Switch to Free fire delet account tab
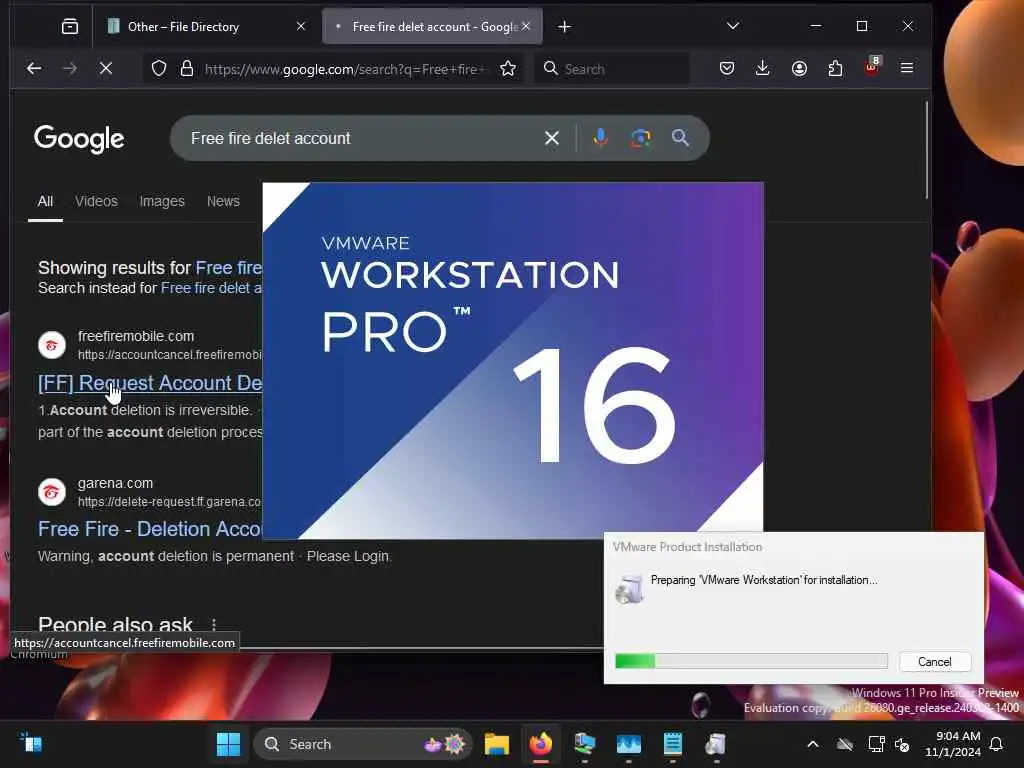 point(432,27)
